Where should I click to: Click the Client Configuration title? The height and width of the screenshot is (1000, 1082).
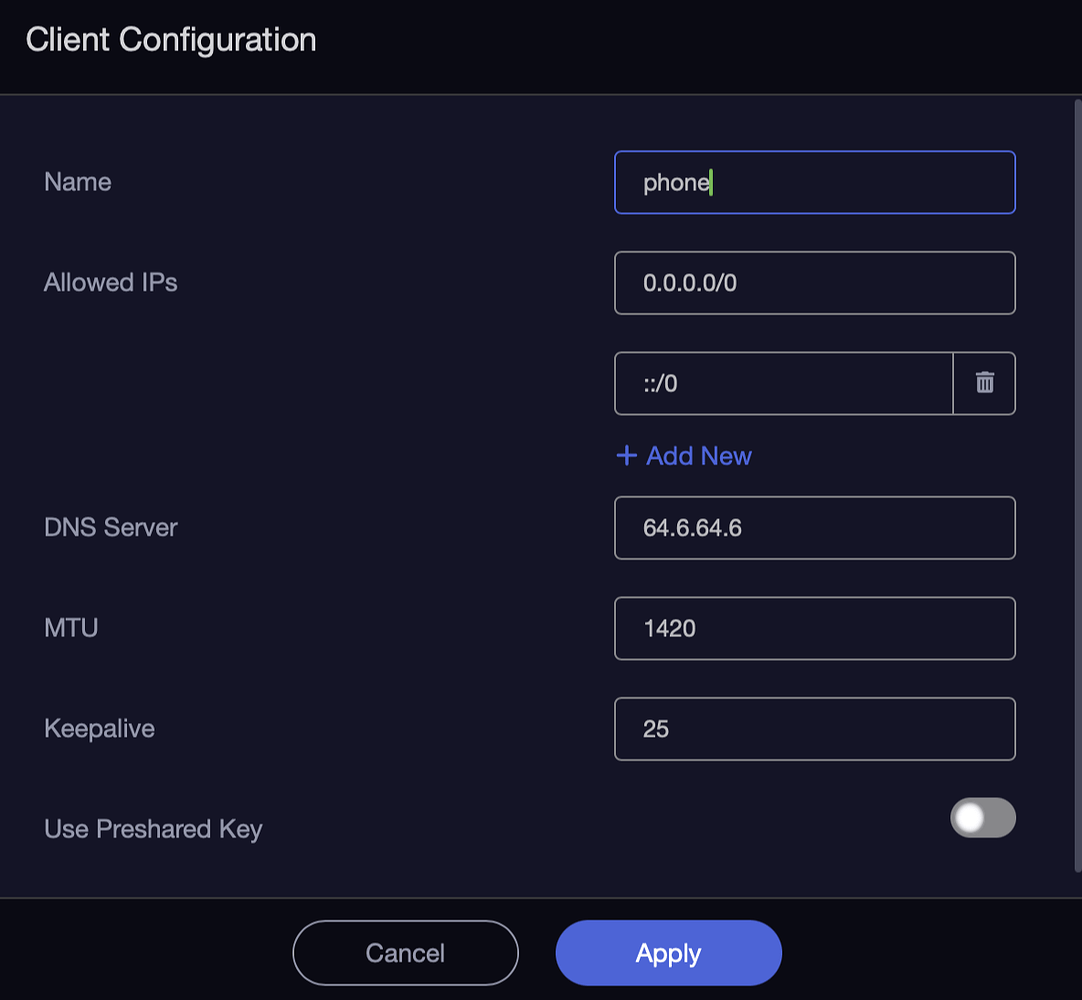point(170,39)
